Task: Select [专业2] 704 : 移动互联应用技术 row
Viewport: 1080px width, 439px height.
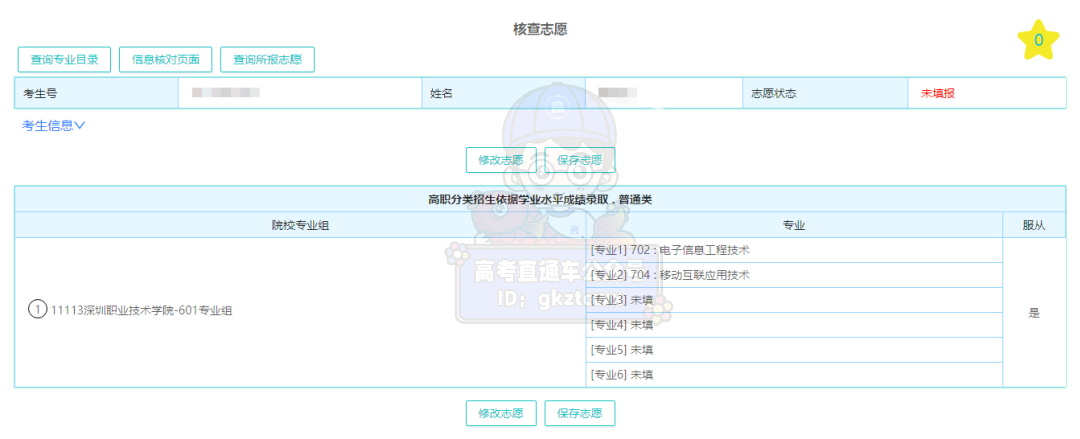Action: 794,275
